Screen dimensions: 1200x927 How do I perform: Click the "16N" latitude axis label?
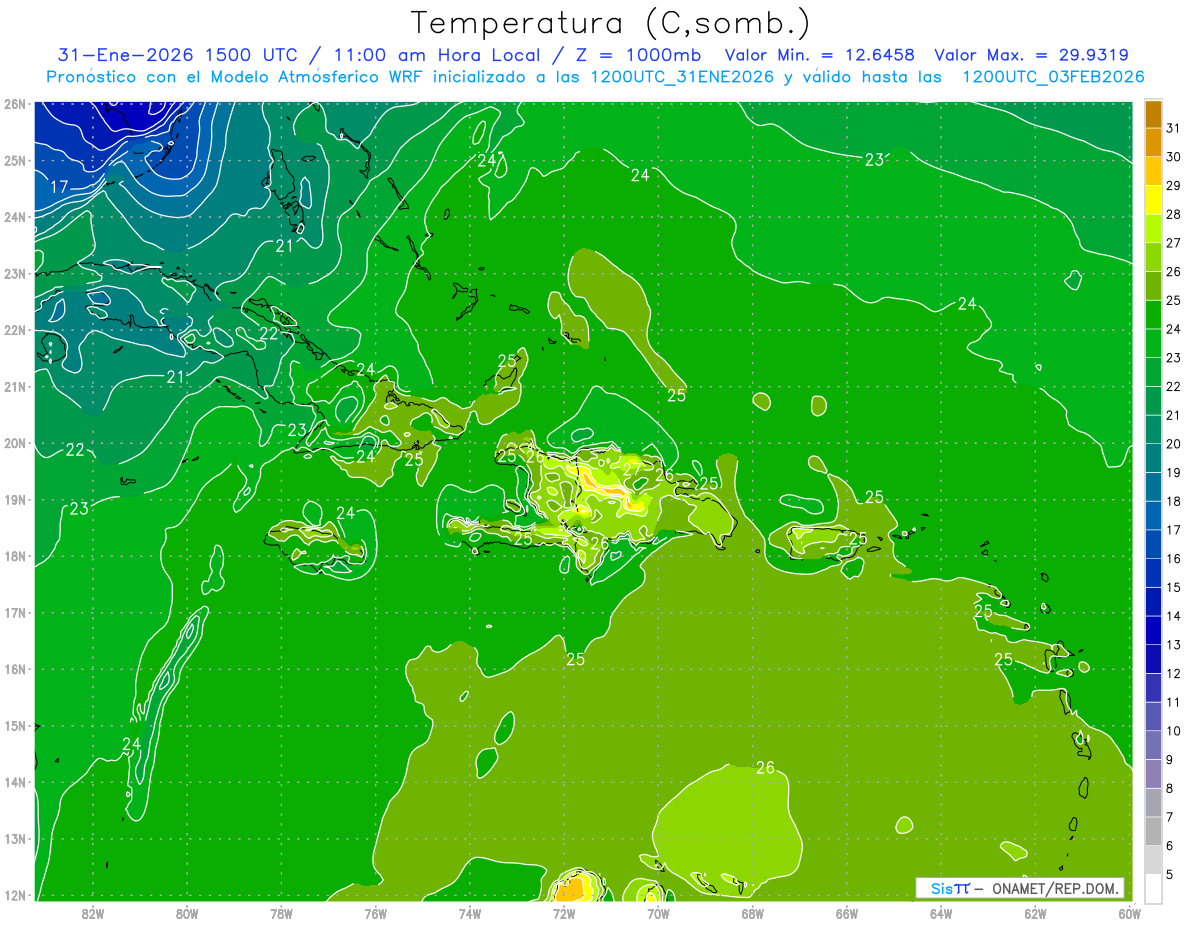pos(14,670)
